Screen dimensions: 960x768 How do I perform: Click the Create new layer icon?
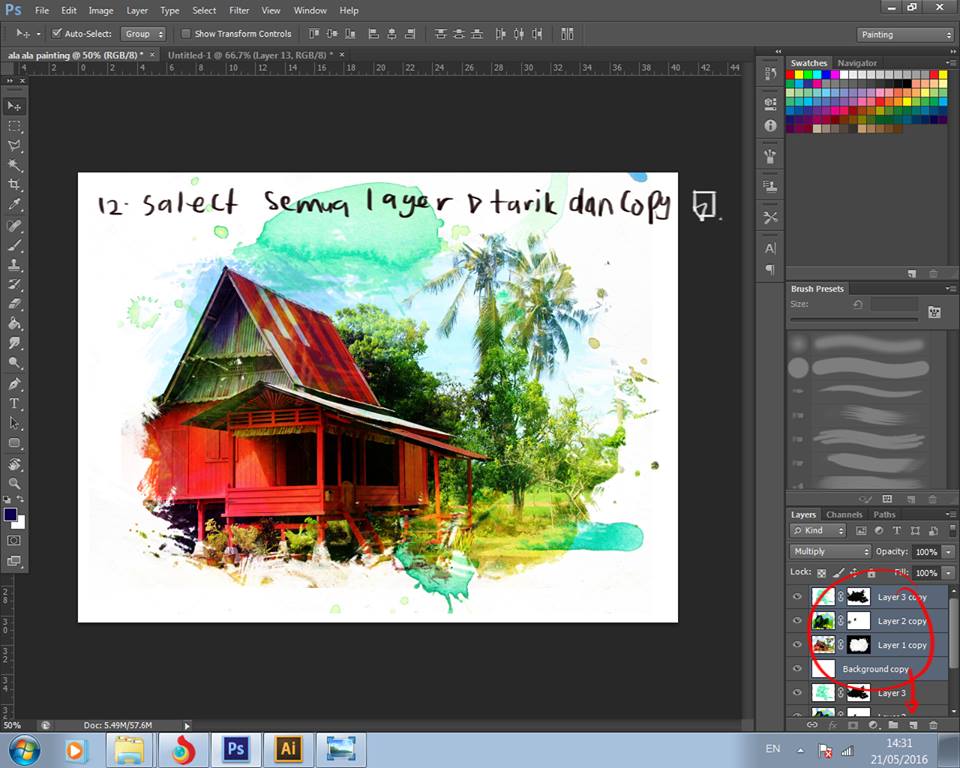click(913, 725)
